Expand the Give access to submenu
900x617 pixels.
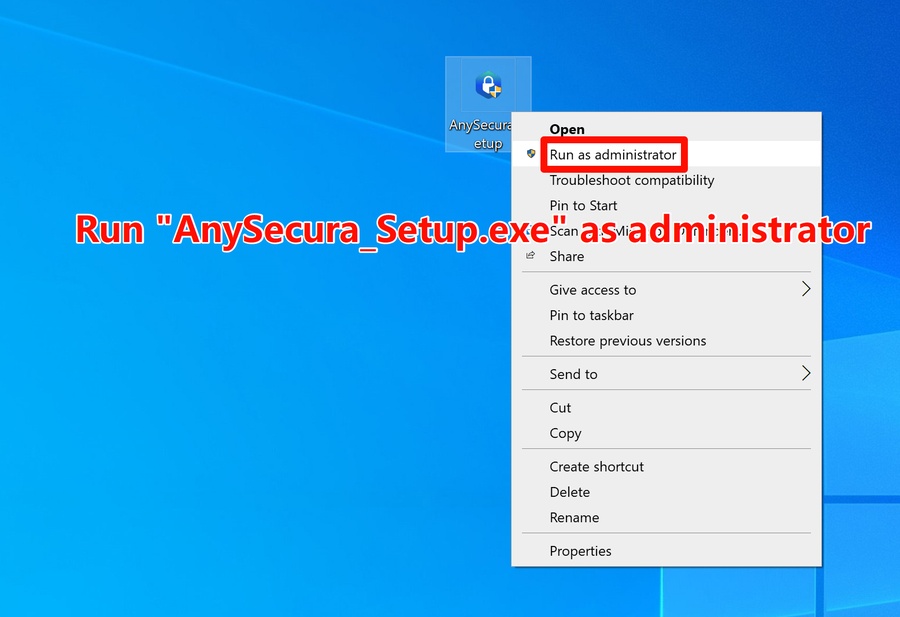592,289
